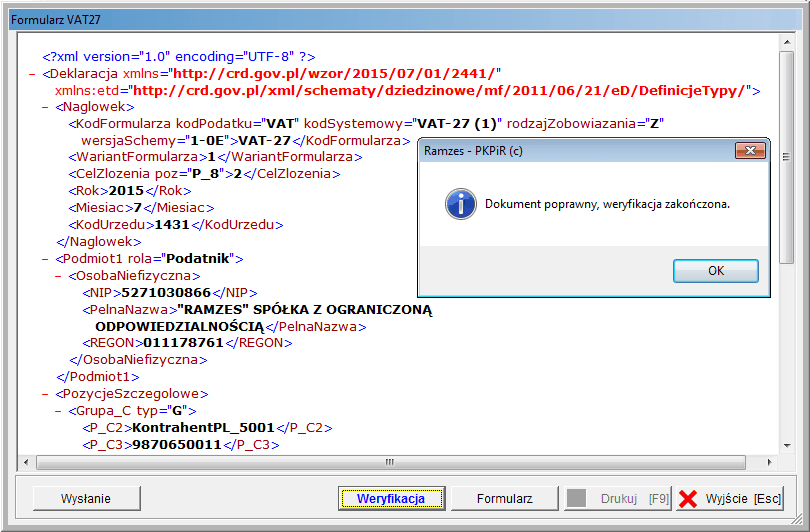The width and height of the screenshot is (810, 532).
Task: Open the Wysłanie send button
Action: point(86,498)
